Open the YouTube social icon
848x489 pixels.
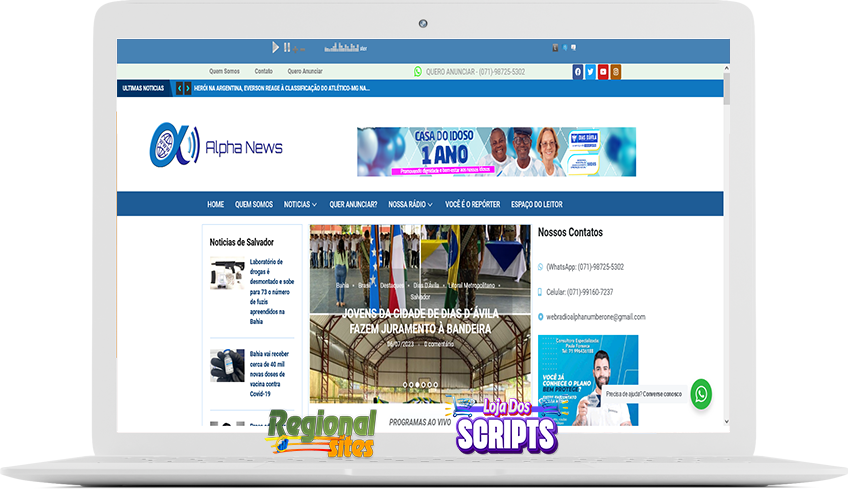(603, 72)
